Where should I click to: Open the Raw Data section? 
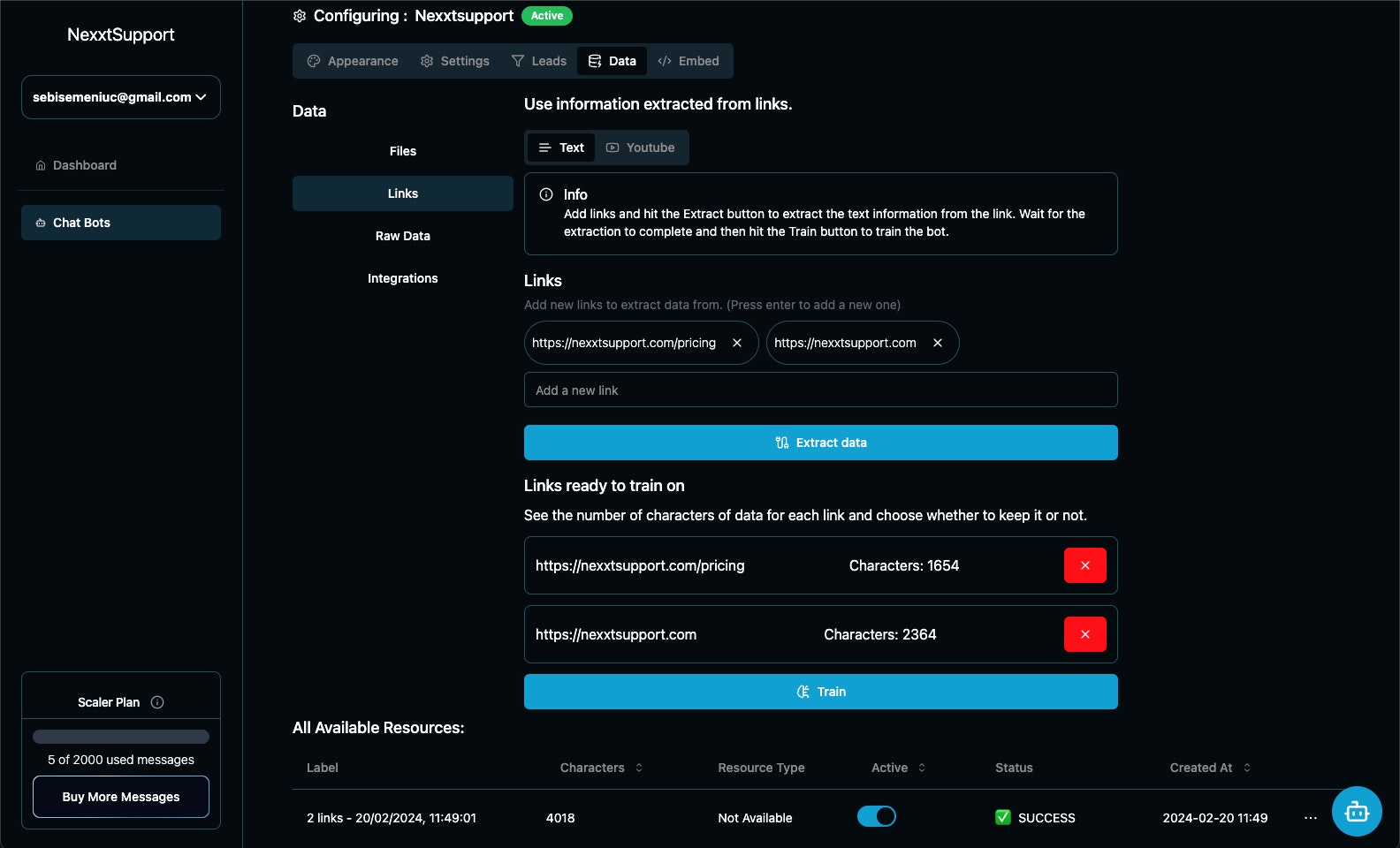coord(403,236)
